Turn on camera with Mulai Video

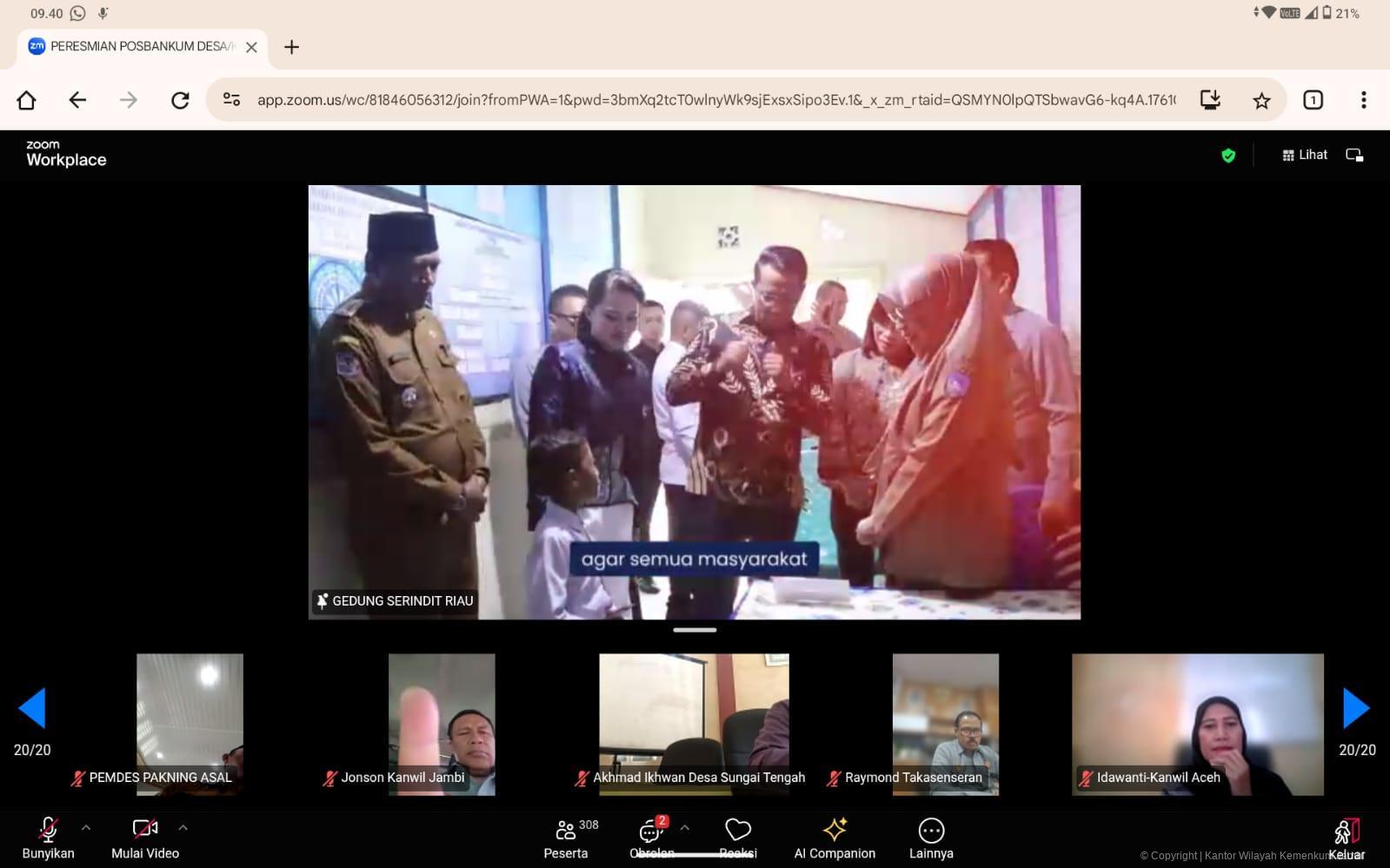click(x=144, y=838)
